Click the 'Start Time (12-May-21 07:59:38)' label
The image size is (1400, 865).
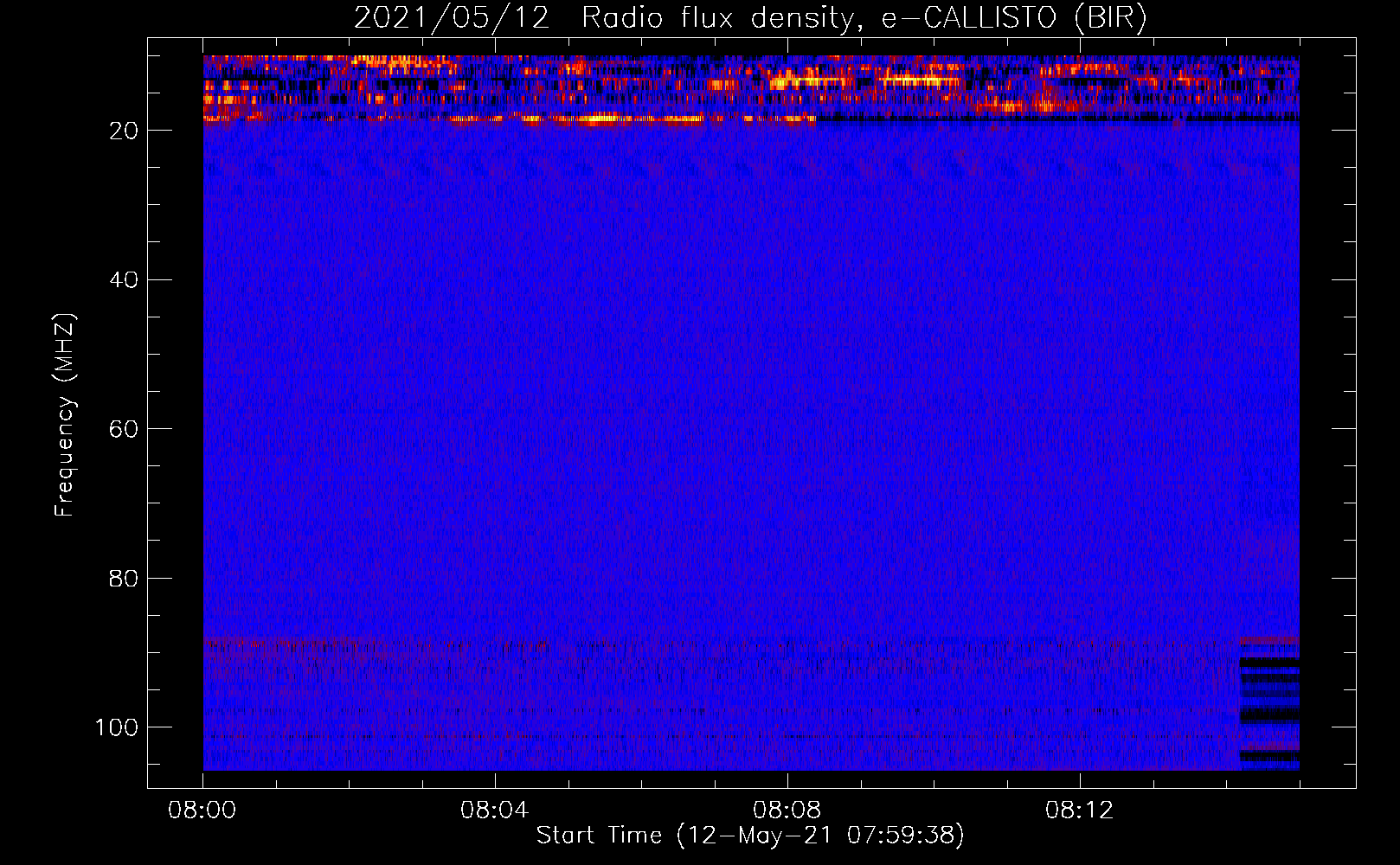pos(750,836)
